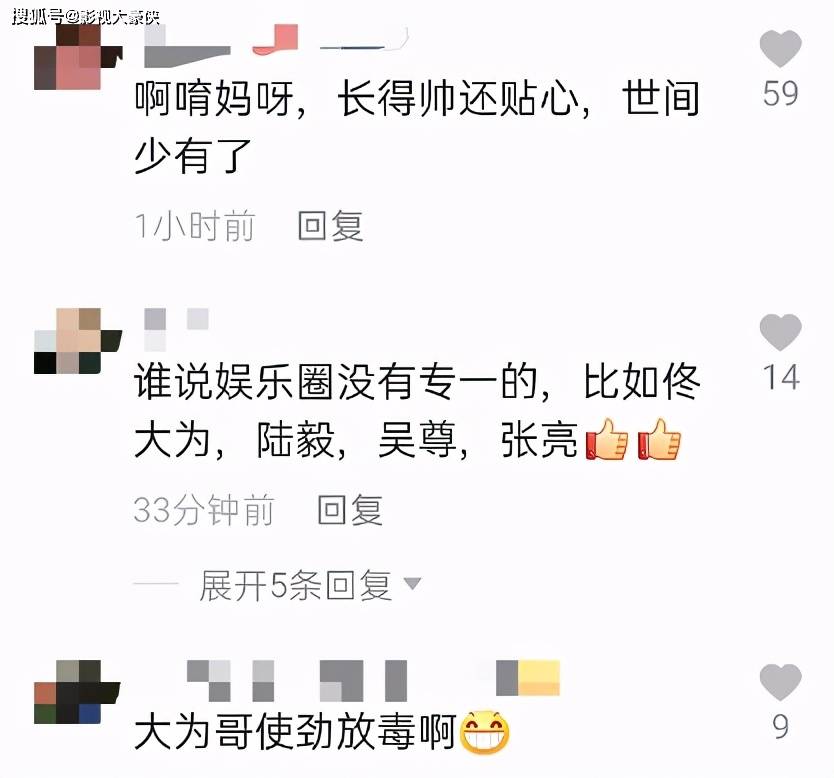Viewport: 834px width, 778px height.
Task: Like the comment with 59 likes
Action: coord(780,49)
